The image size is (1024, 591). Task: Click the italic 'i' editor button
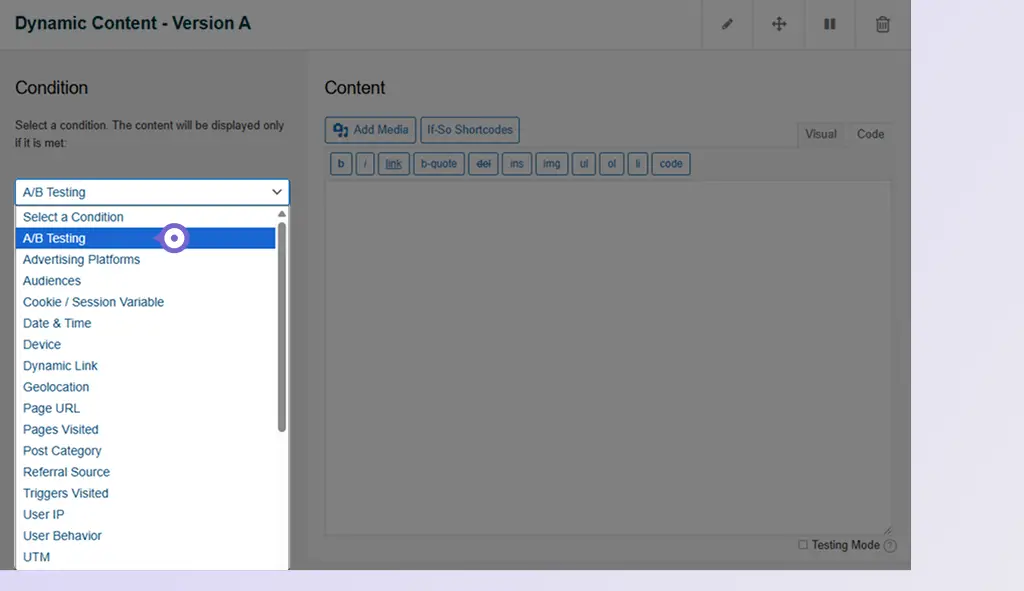[x=365, y=164]
